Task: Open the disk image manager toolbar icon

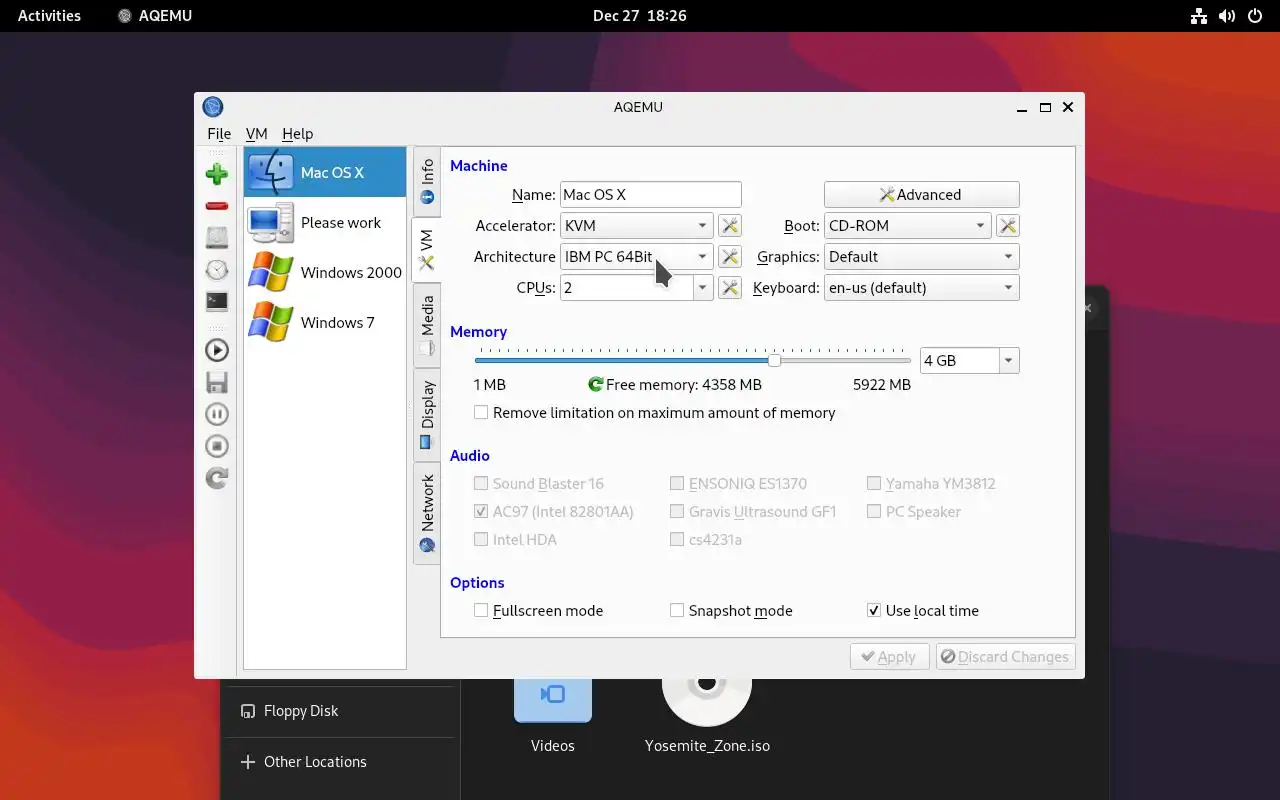Action: 217,238
